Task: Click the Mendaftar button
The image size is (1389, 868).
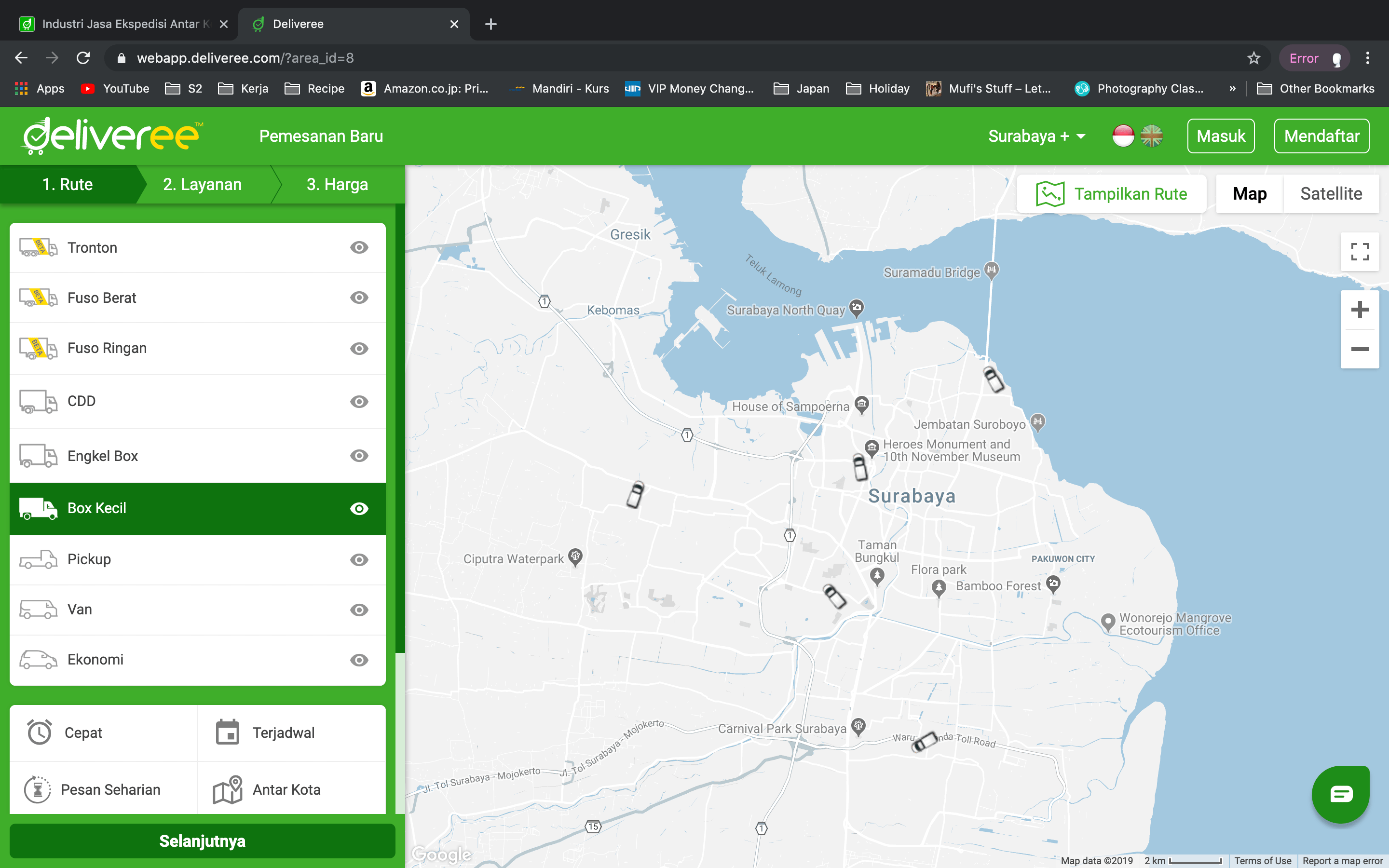Action: coord(1321,136)
